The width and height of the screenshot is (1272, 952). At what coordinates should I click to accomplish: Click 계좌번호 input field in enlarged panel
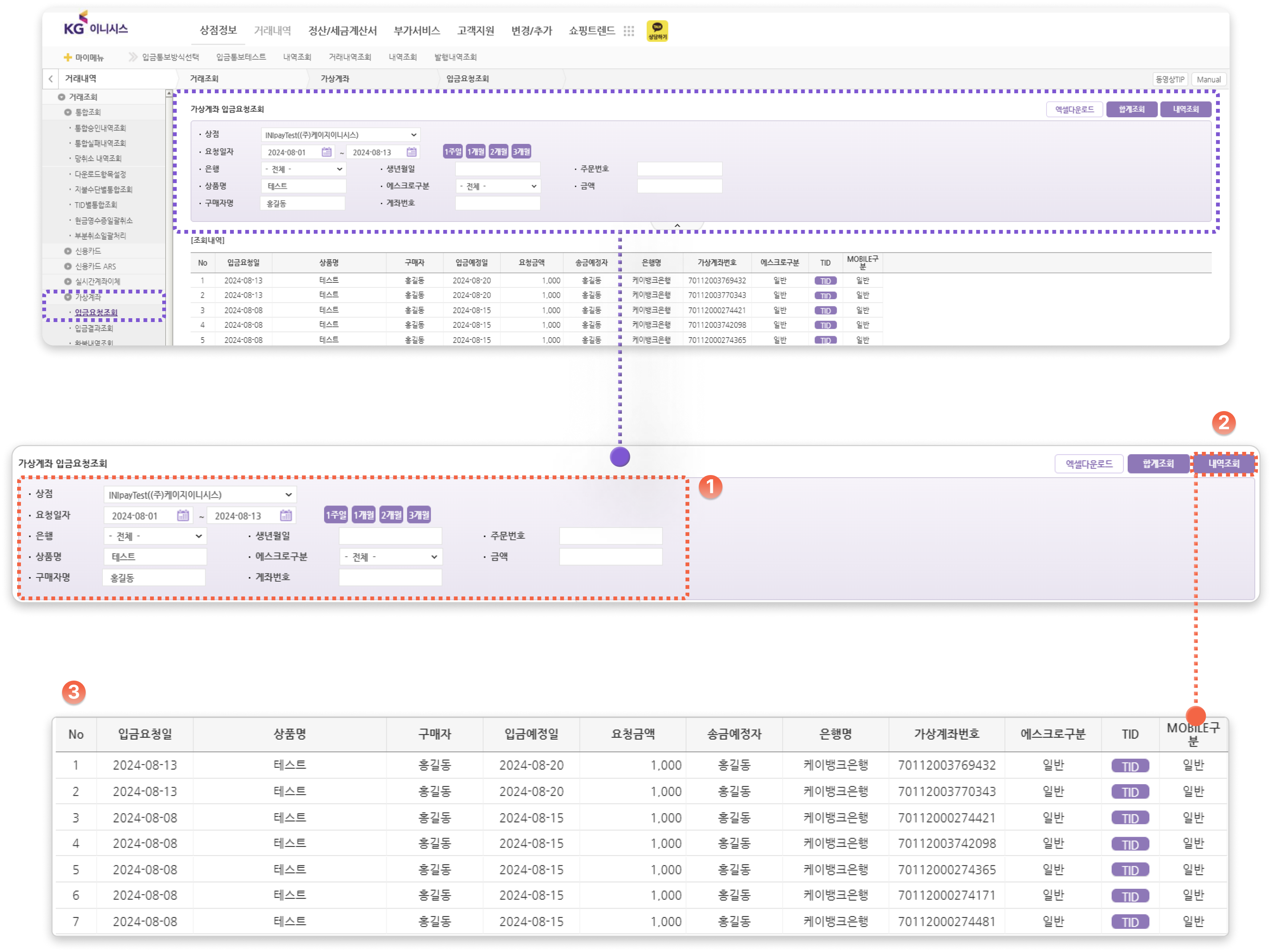click(390, 577)
